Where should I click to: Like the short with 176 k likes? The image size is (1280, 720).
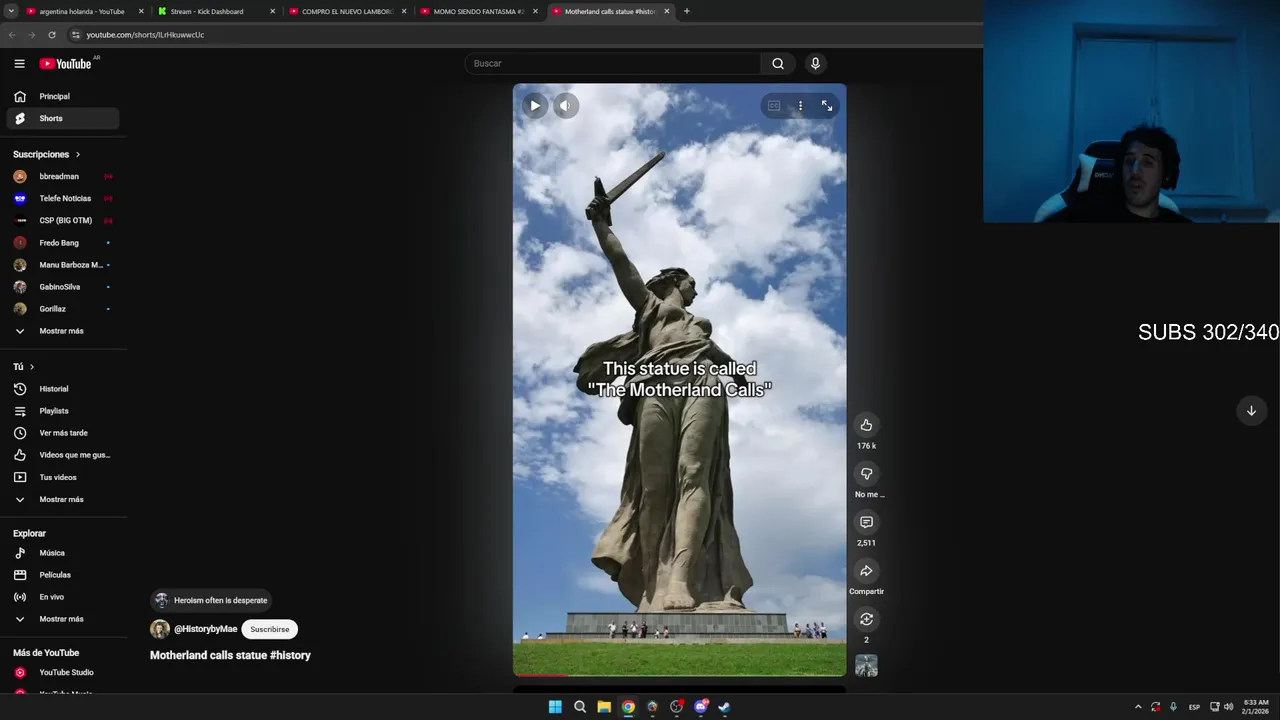[866, 425]
